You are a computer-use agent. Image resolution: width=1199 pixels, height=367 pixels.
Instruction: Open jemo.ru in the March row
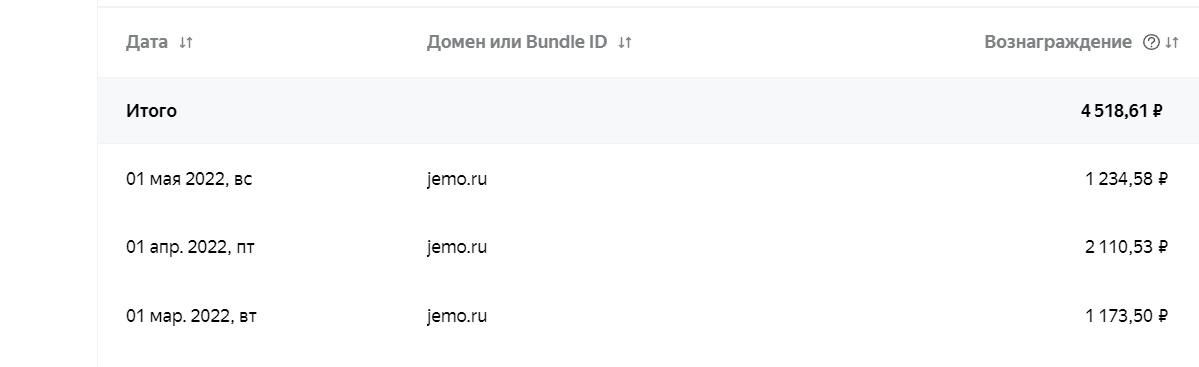click(457, 317)
